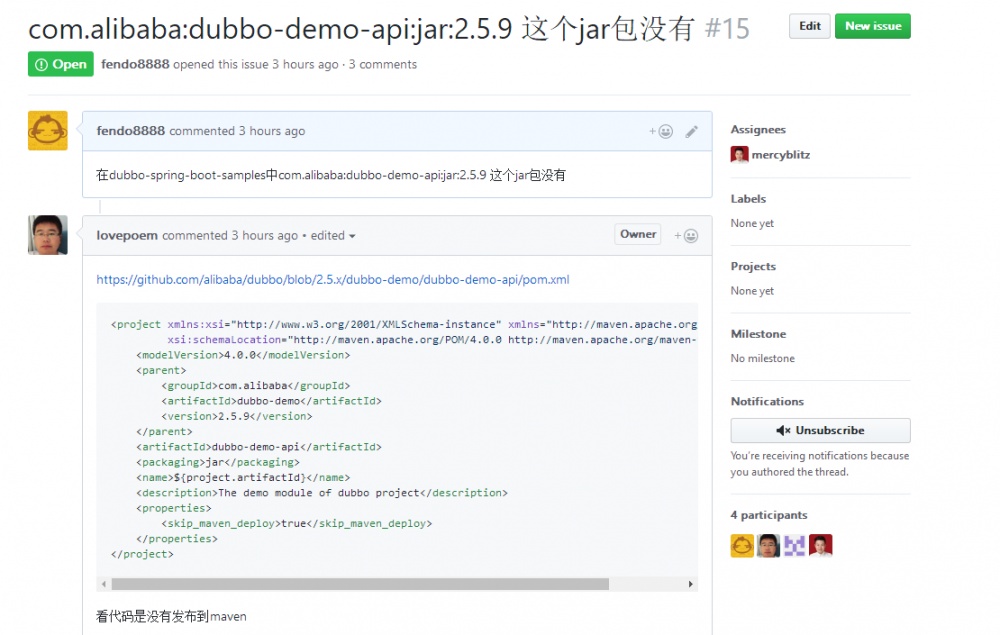Click the 'No milestone' text
Screen dimensions: 1000x635
763,358
